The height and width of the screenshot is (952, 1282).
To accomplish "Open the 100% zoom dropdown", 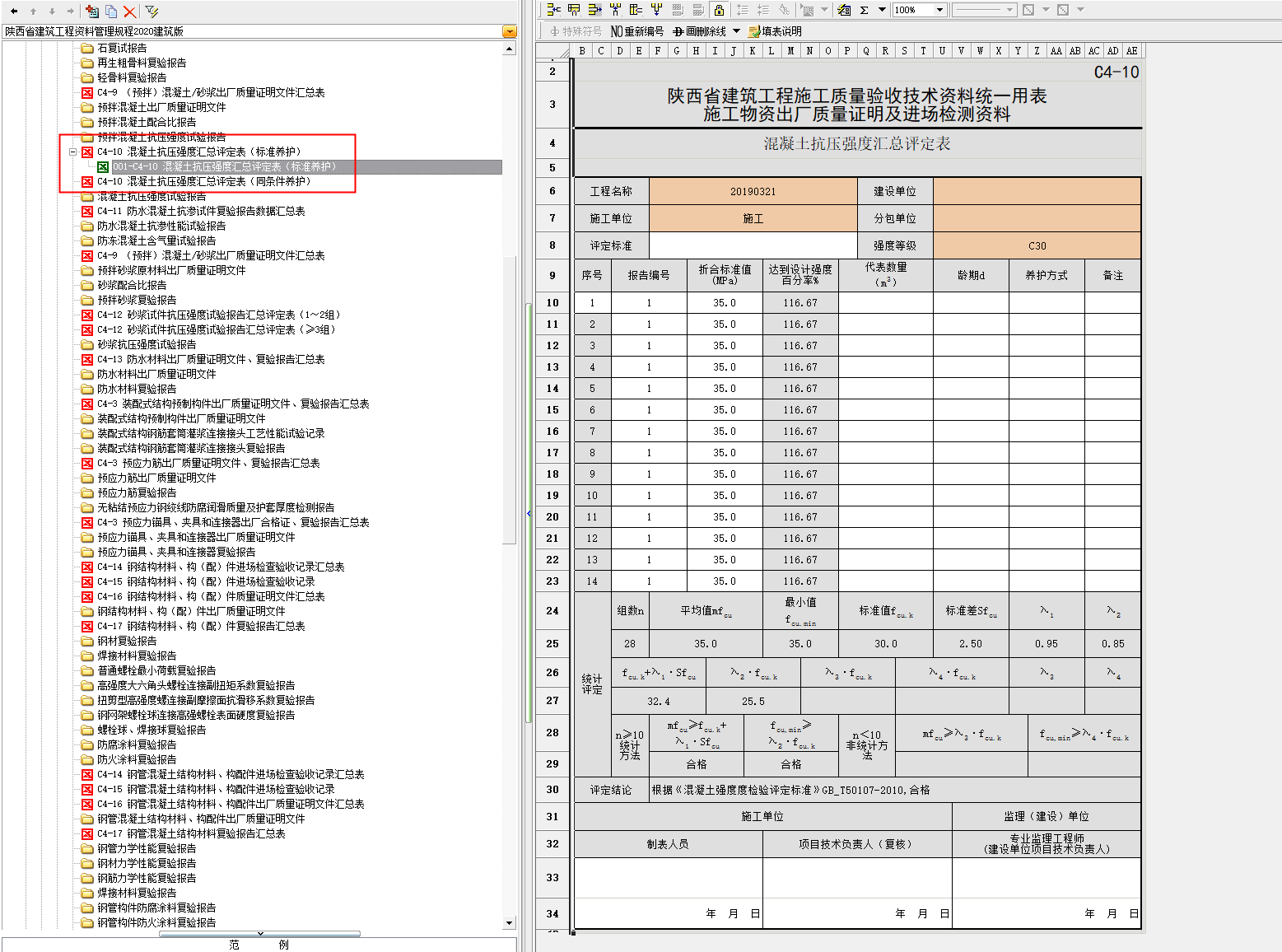I will click(939, 10).
